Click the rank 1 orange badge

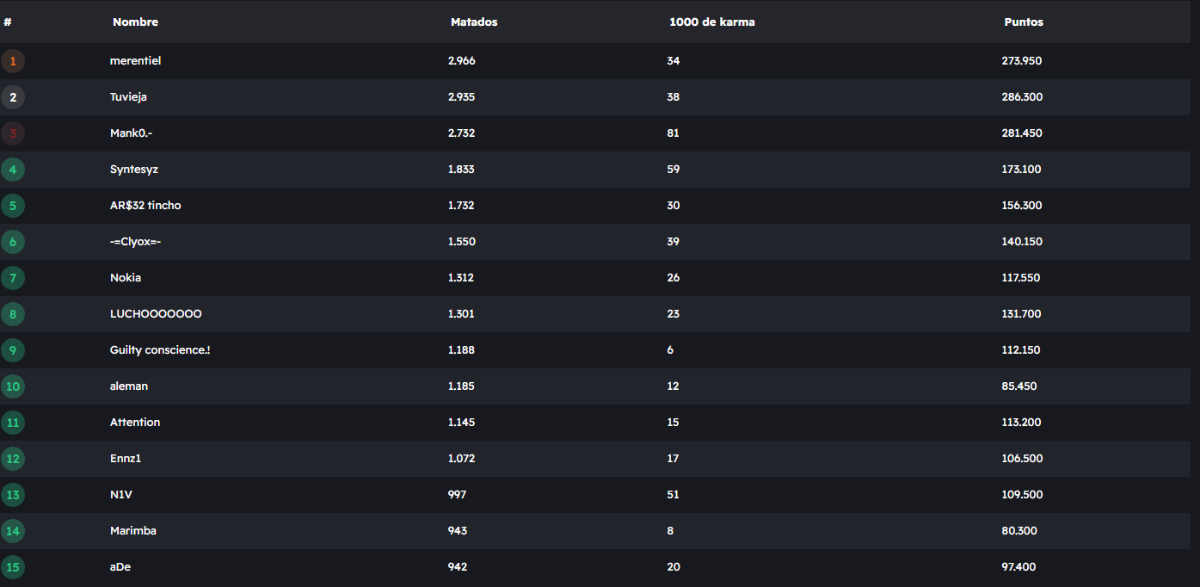pos(13,61)
